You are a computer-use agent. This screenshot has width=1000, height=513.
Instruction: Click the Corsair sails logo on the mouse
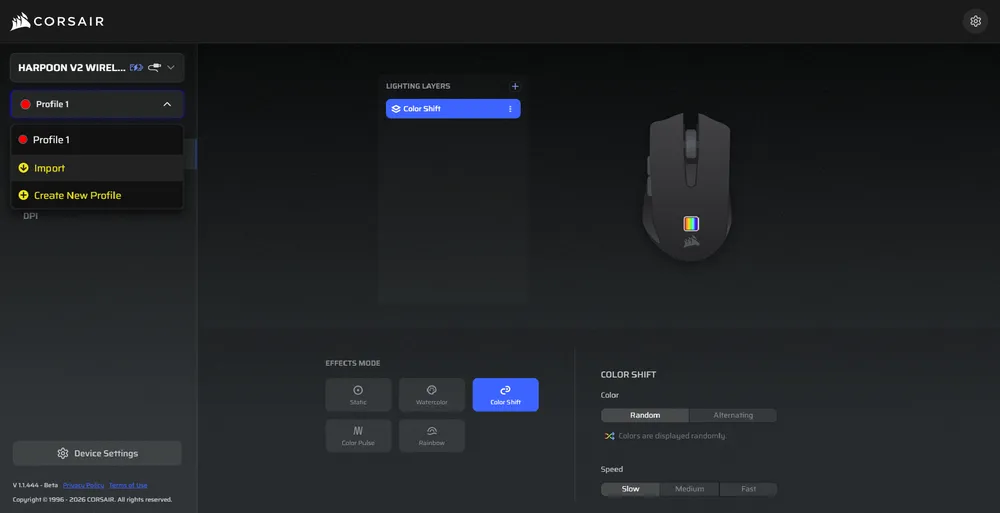pos(691,241)
